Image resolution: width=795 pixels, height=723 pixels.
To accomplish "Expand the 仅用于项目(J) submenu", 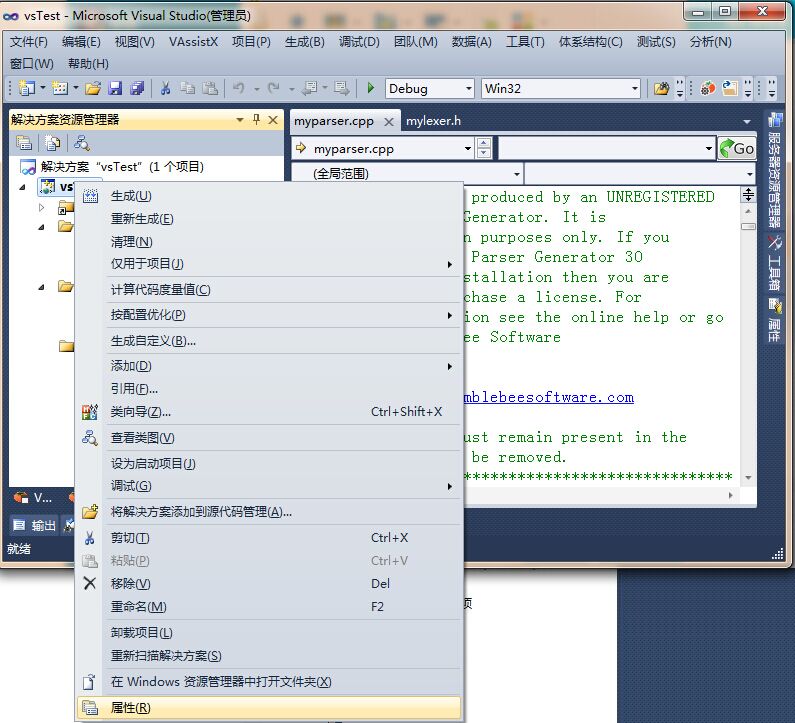I will pyautogui.click(x=450, y=264).
